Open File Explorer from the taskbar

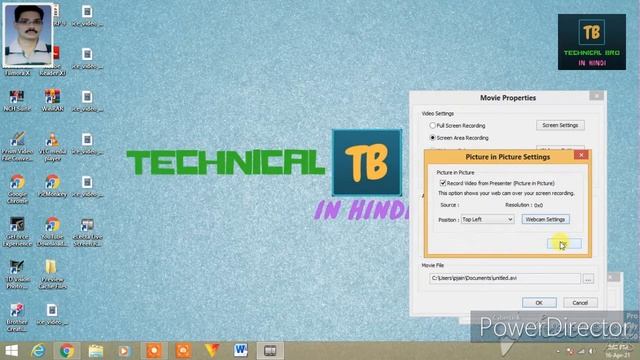96,351
